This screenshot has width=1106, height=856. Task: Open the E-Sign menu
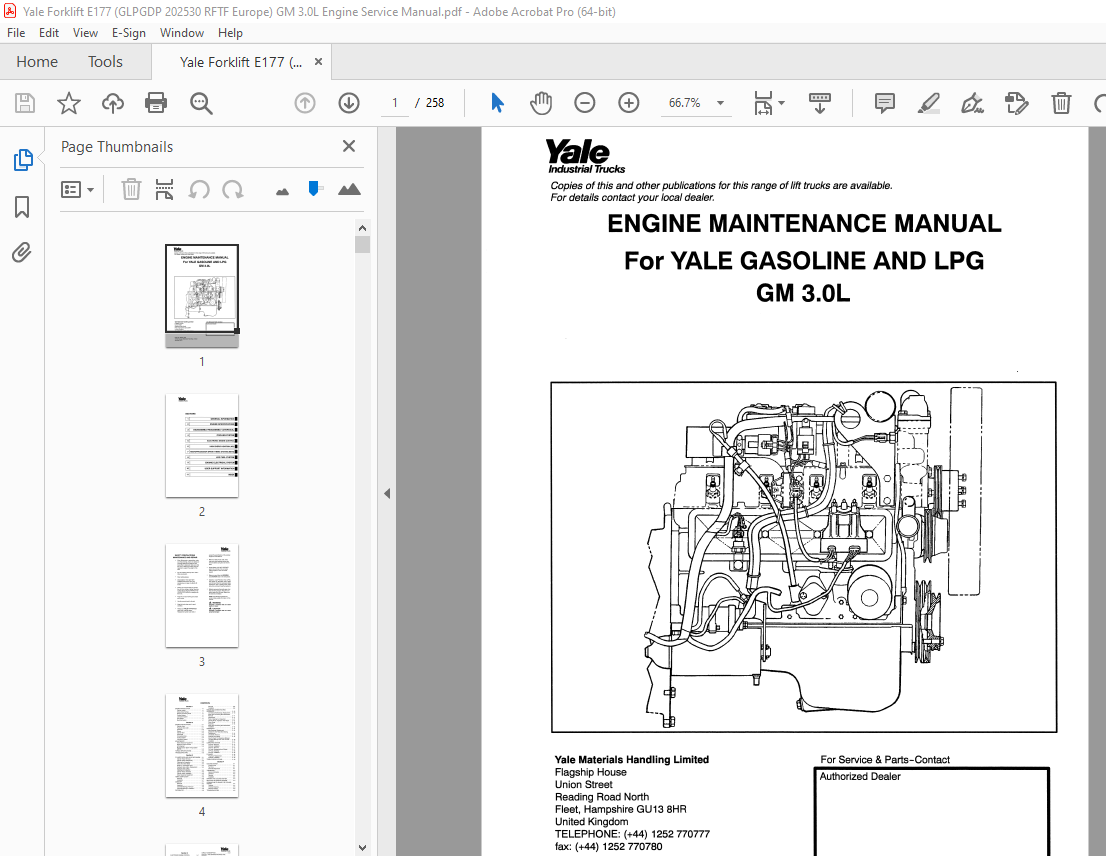[128, 32]
